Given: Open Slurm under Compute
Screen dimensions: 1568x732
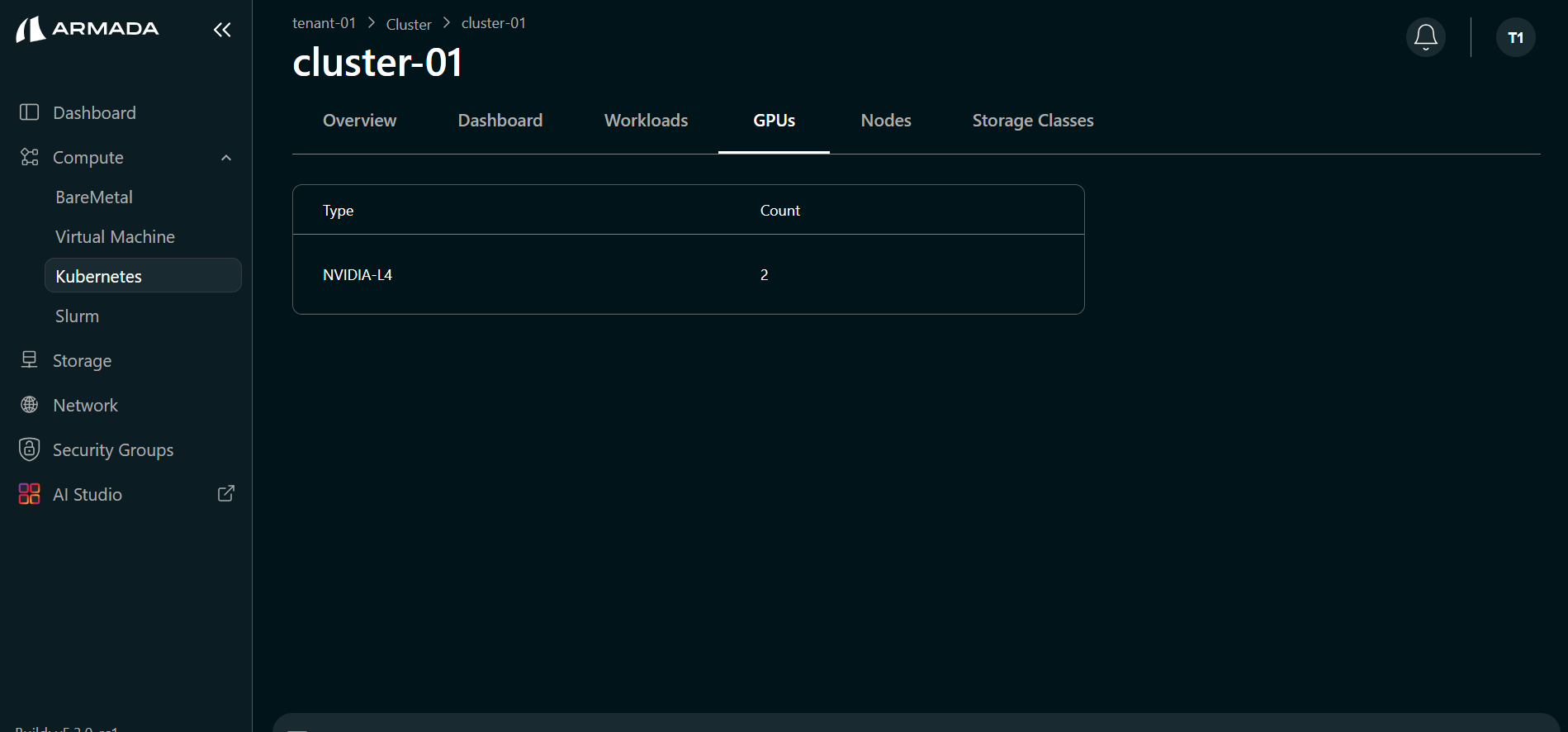Looking at the screenshot, I should 77,316.
